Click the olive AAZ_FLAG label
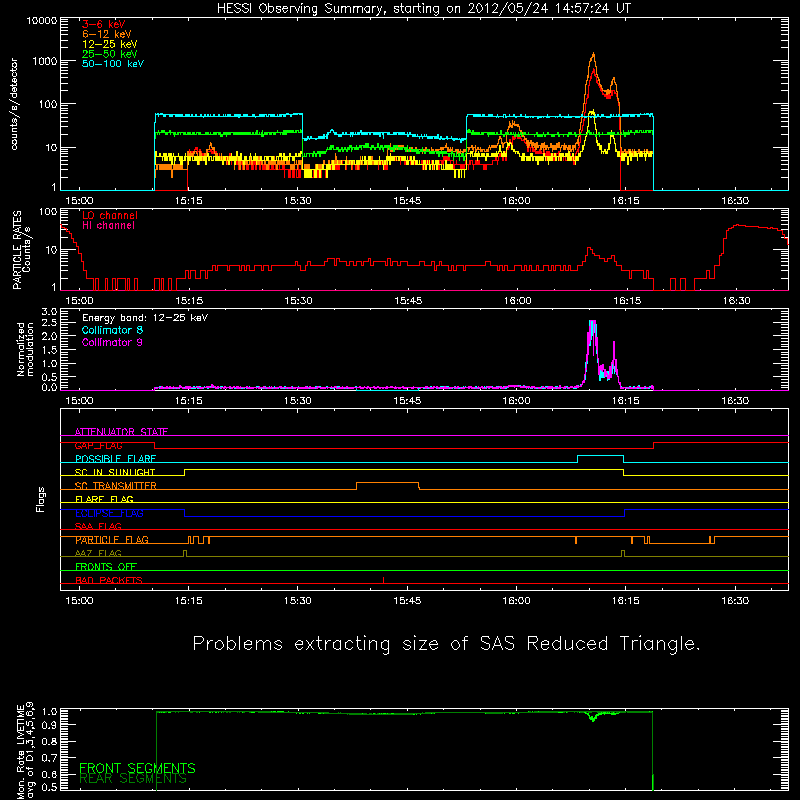Image resolution: width=800 pixels, height=800 pixels. pos(98,553)
